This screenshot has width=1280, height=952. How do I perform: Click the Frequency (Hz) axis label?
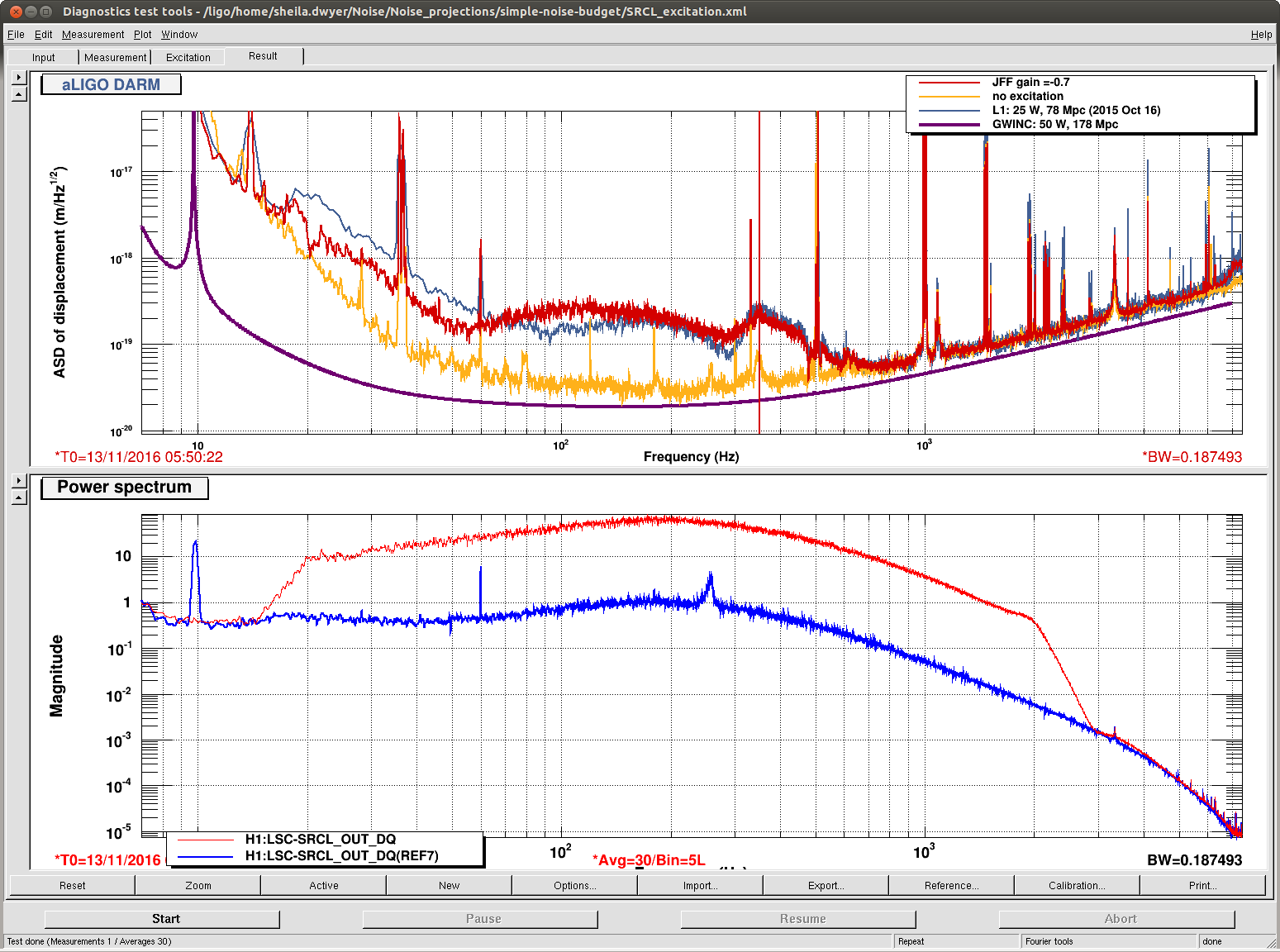(691, 457)
